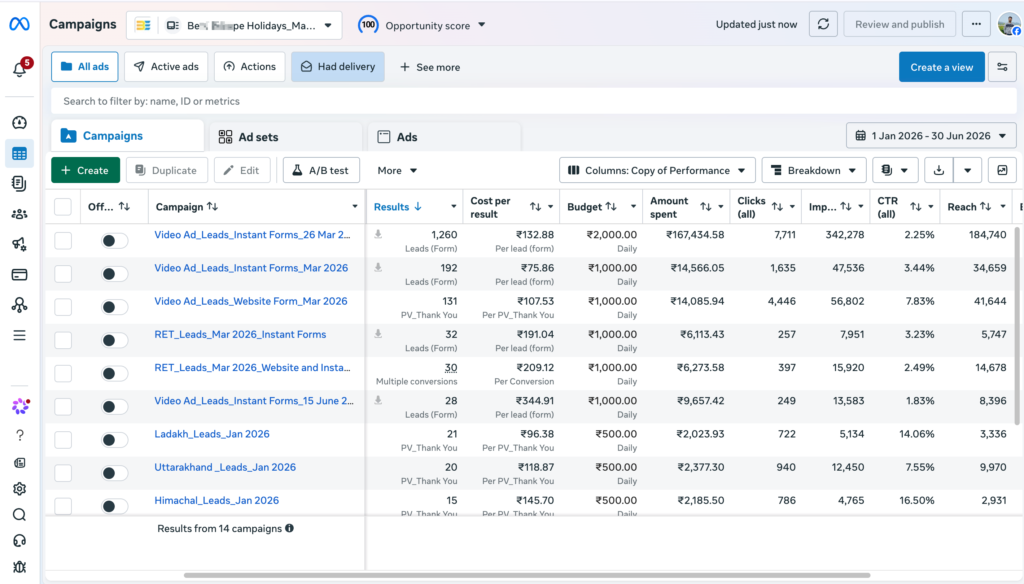This screenshot has width=1024, height=584.
Task: Open the reports icon dropdown next to Breakdown
Action: tap(895, 170)
